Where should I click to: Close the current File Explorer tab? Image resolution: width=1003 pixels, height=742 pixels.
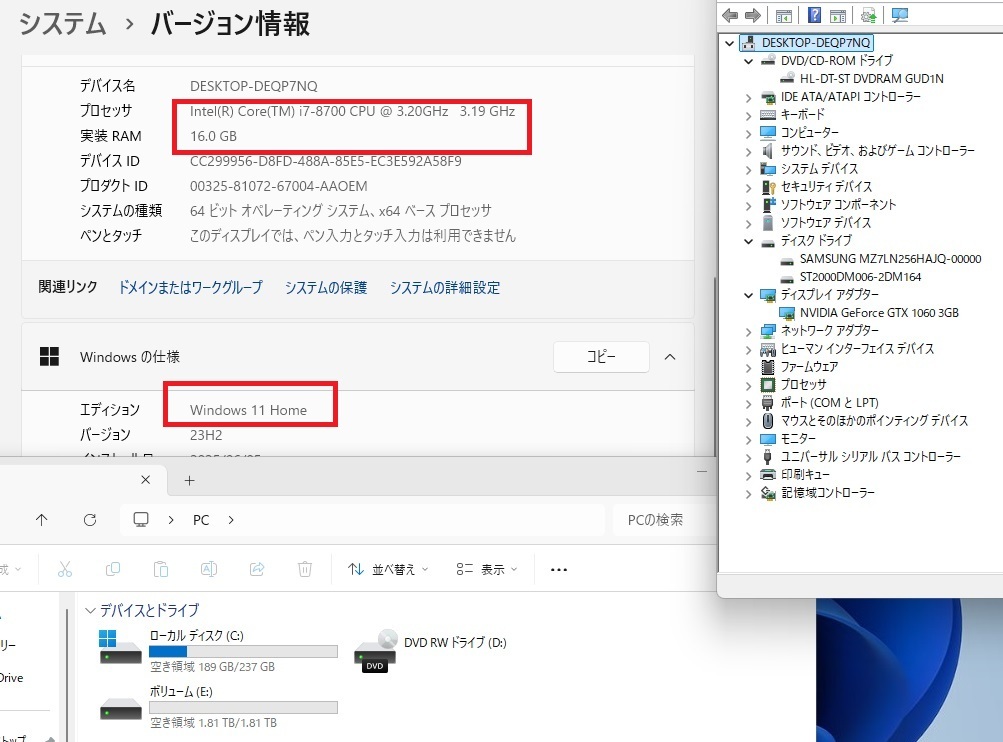tap(145, 480)
